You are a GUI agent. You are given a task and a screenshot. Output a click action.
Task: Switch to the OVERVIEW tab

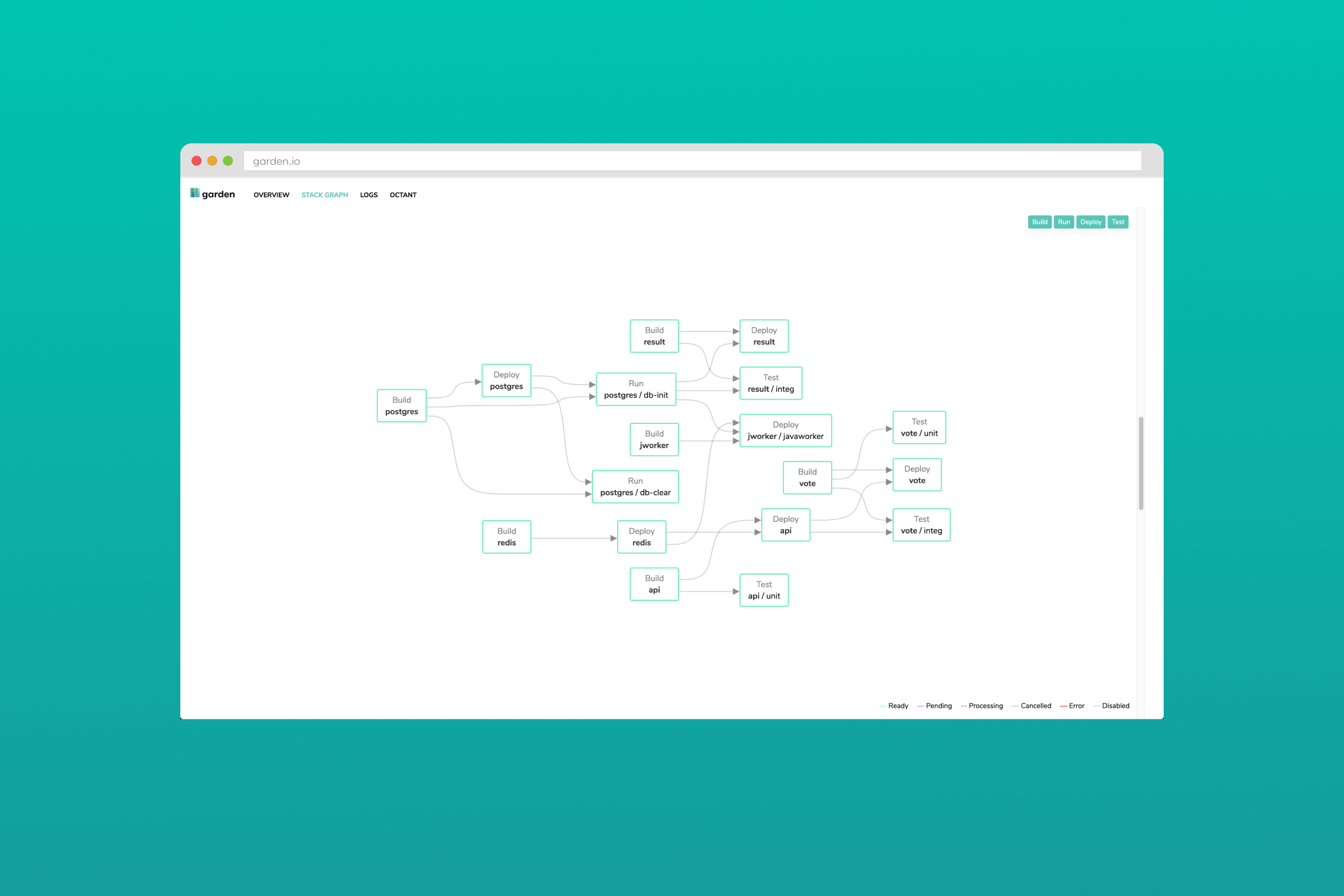coord(271,195)
